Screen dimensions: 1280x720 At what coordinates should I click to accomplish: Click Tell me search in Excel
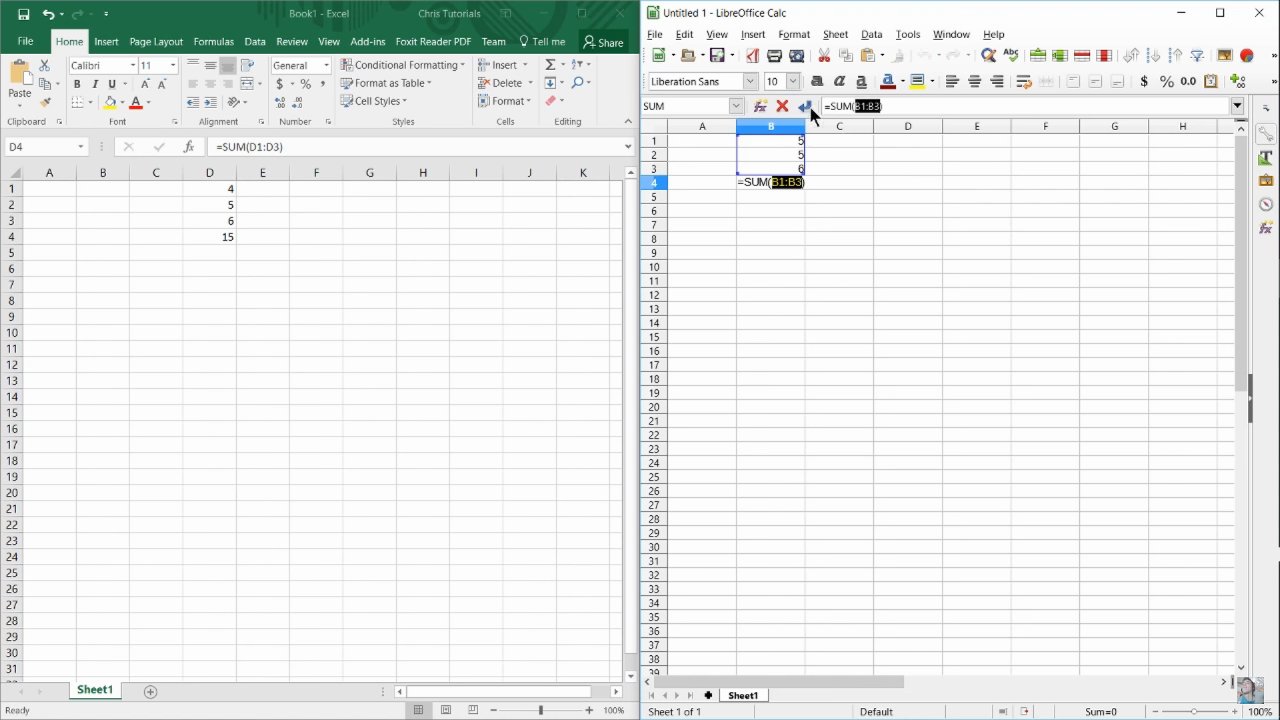[x=541, y=42]
